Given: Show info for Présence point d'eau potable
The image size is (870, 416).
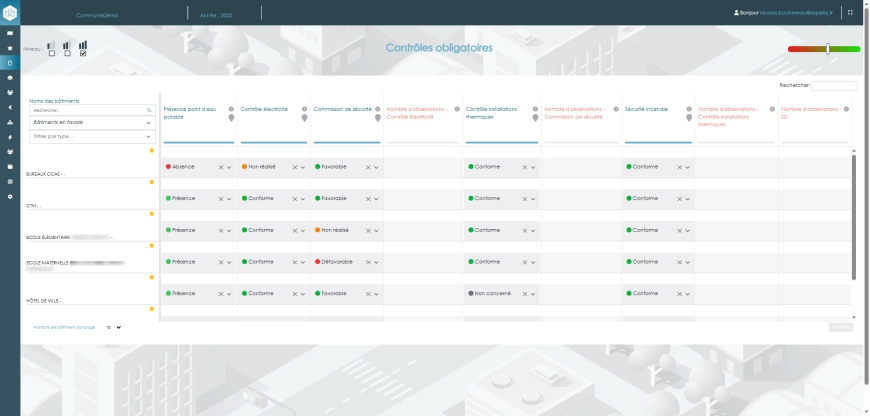Looking at the screenshot, I should pos(231,109).
